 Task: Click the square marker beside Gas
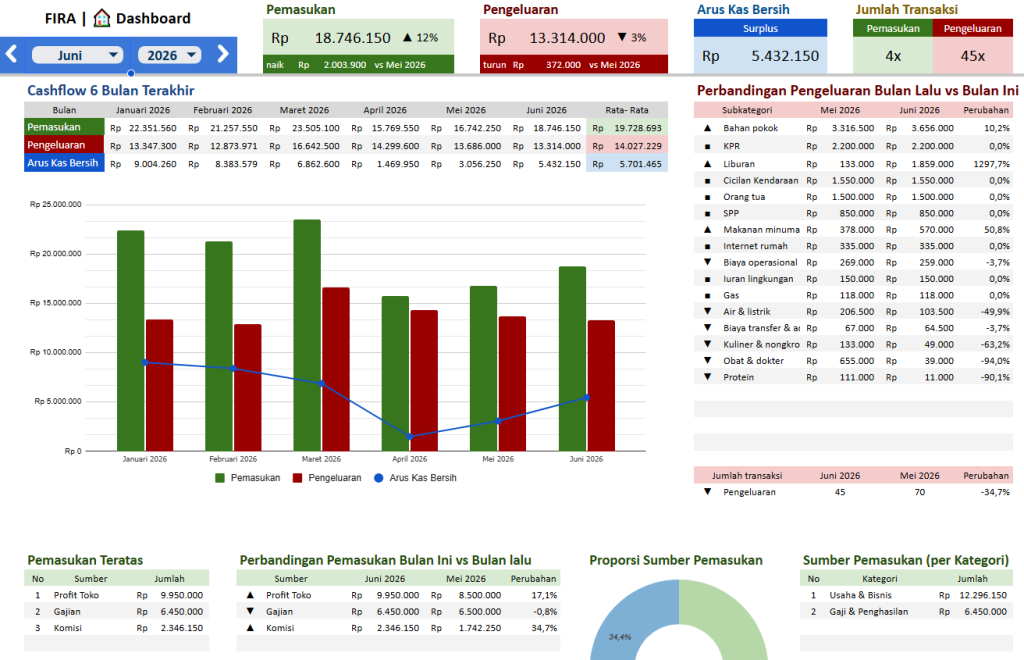[x=707, y=296]
